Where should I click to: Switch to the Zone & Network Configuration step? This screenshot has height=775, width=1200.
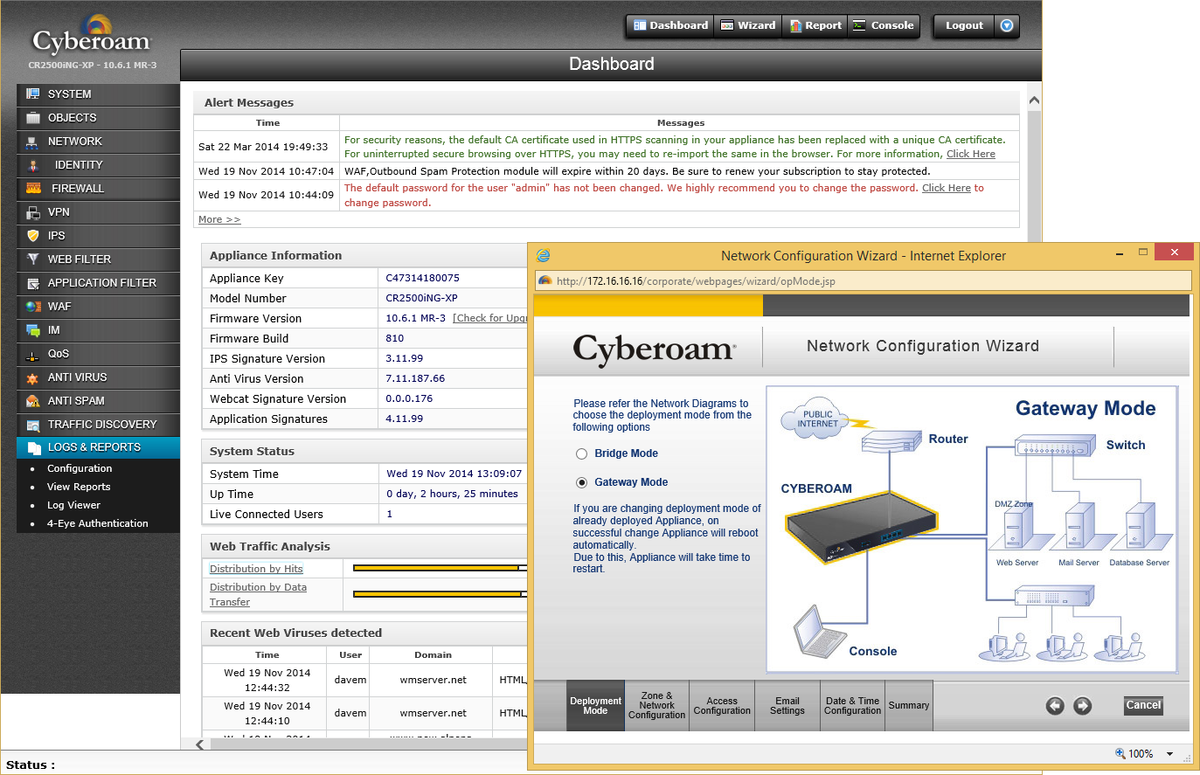point(656,705)
